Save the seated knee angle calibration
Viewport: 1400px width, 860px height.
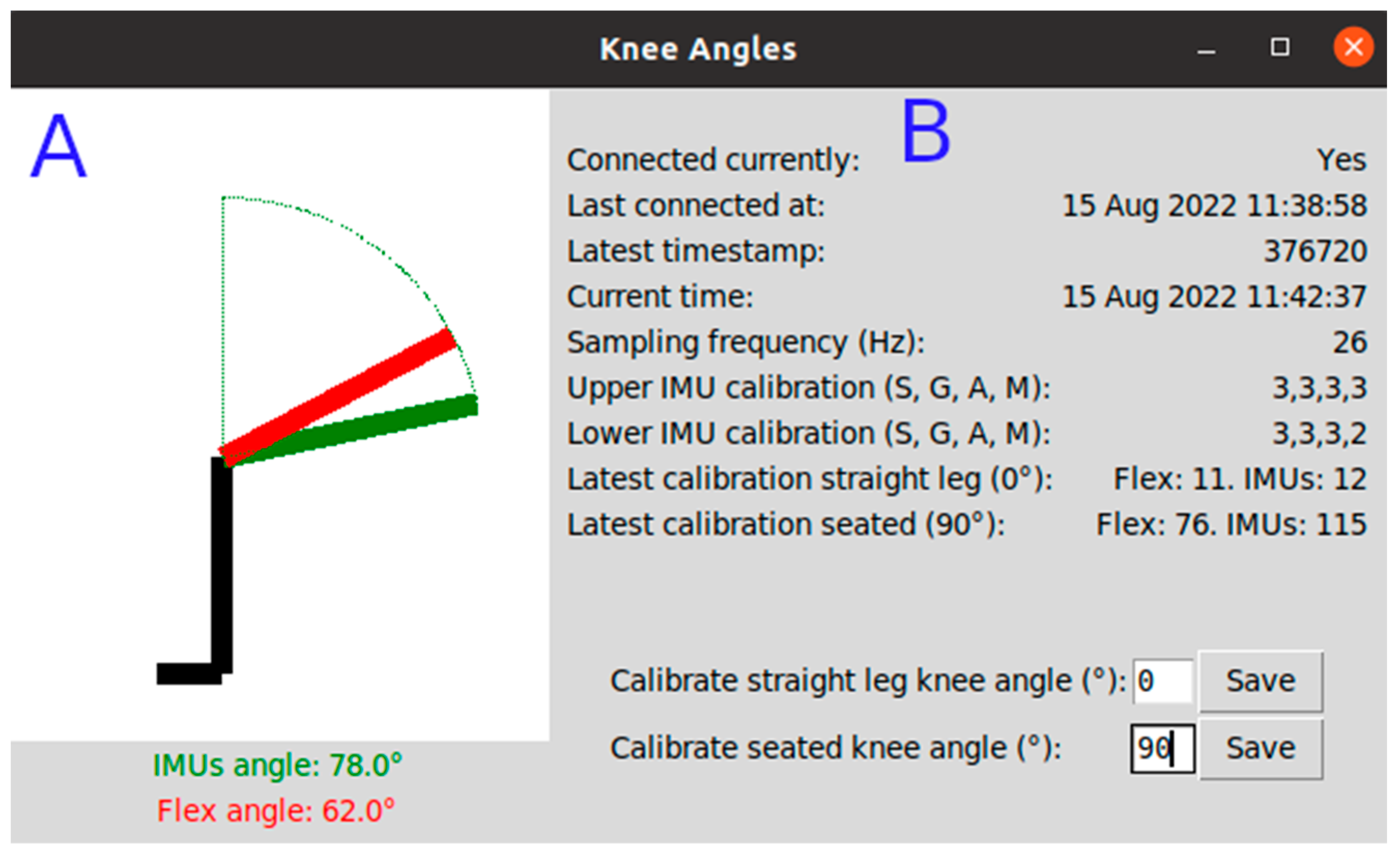click(x=1260, y=749)
